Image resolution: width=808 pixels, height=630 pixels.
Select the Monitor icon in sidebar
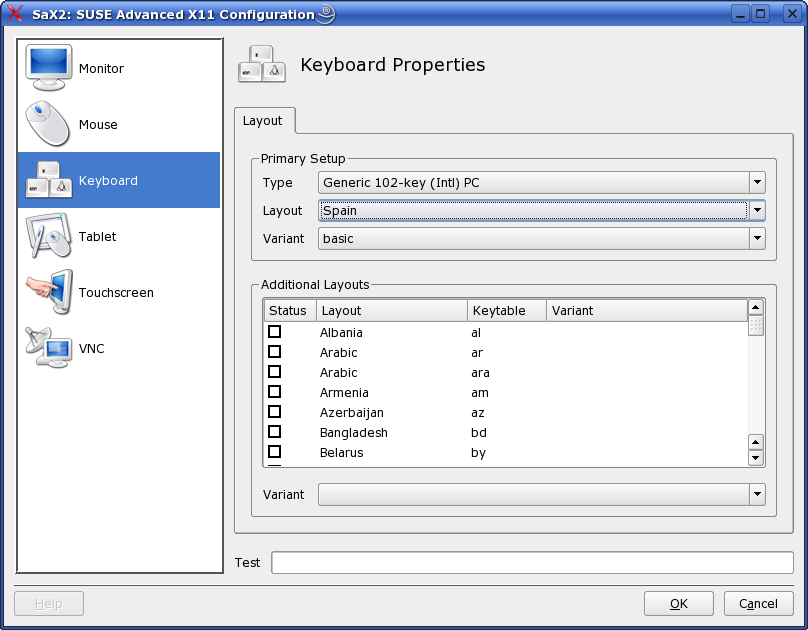tap(48, 68)
